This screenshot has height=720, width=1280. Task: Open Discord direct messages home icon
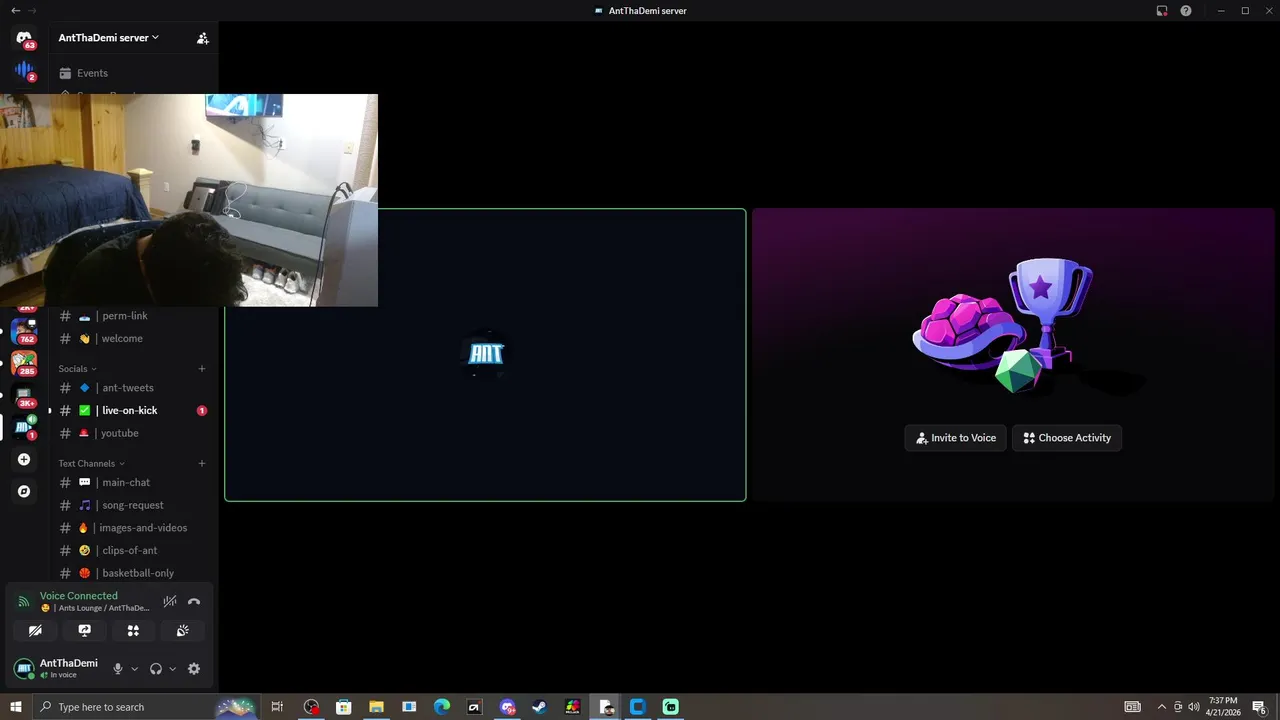pos(24,39)
